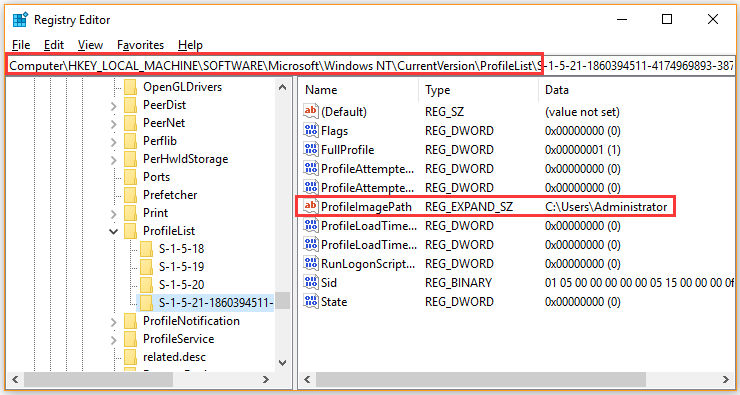Collapse the ProfileList key
Image resolution: width=740 pixels, height=395 pixels.
[113, 231]
